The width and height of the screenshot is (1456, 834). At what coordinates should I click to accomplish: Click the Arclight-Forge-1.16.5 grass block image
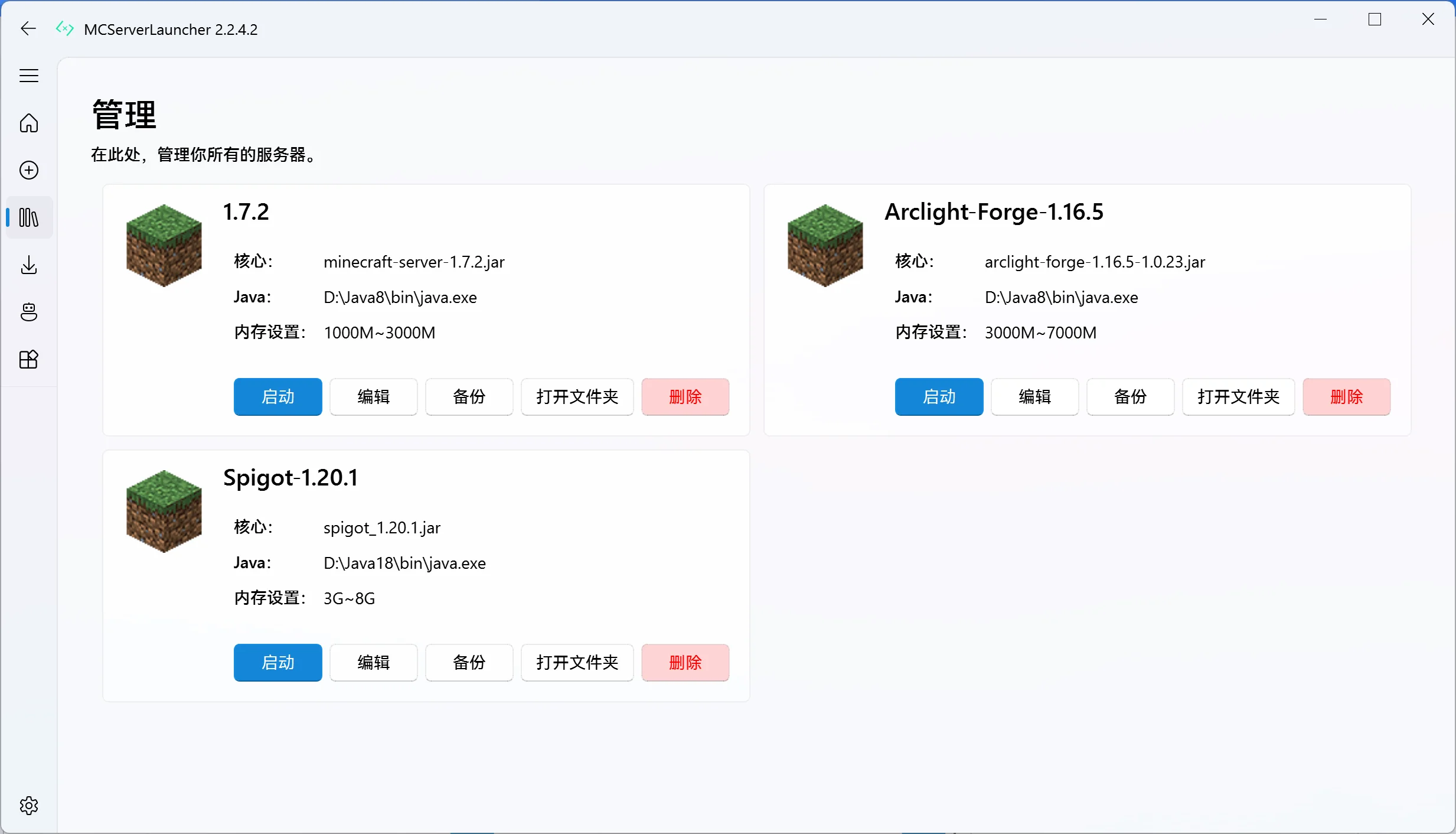[x=825, y=245]
